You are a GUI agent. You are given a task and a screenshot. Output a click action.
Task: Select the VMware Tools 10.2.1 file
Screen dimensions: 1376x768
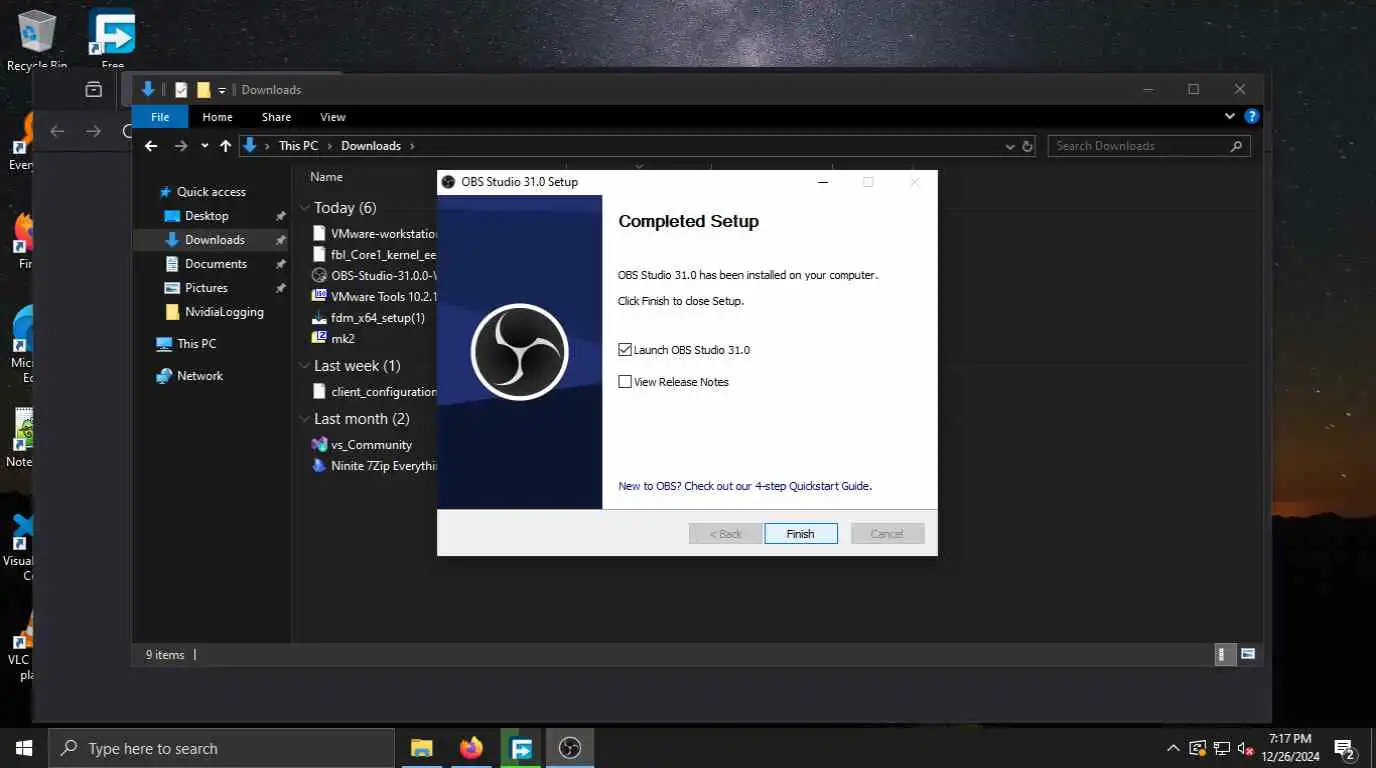click(374, 296)
